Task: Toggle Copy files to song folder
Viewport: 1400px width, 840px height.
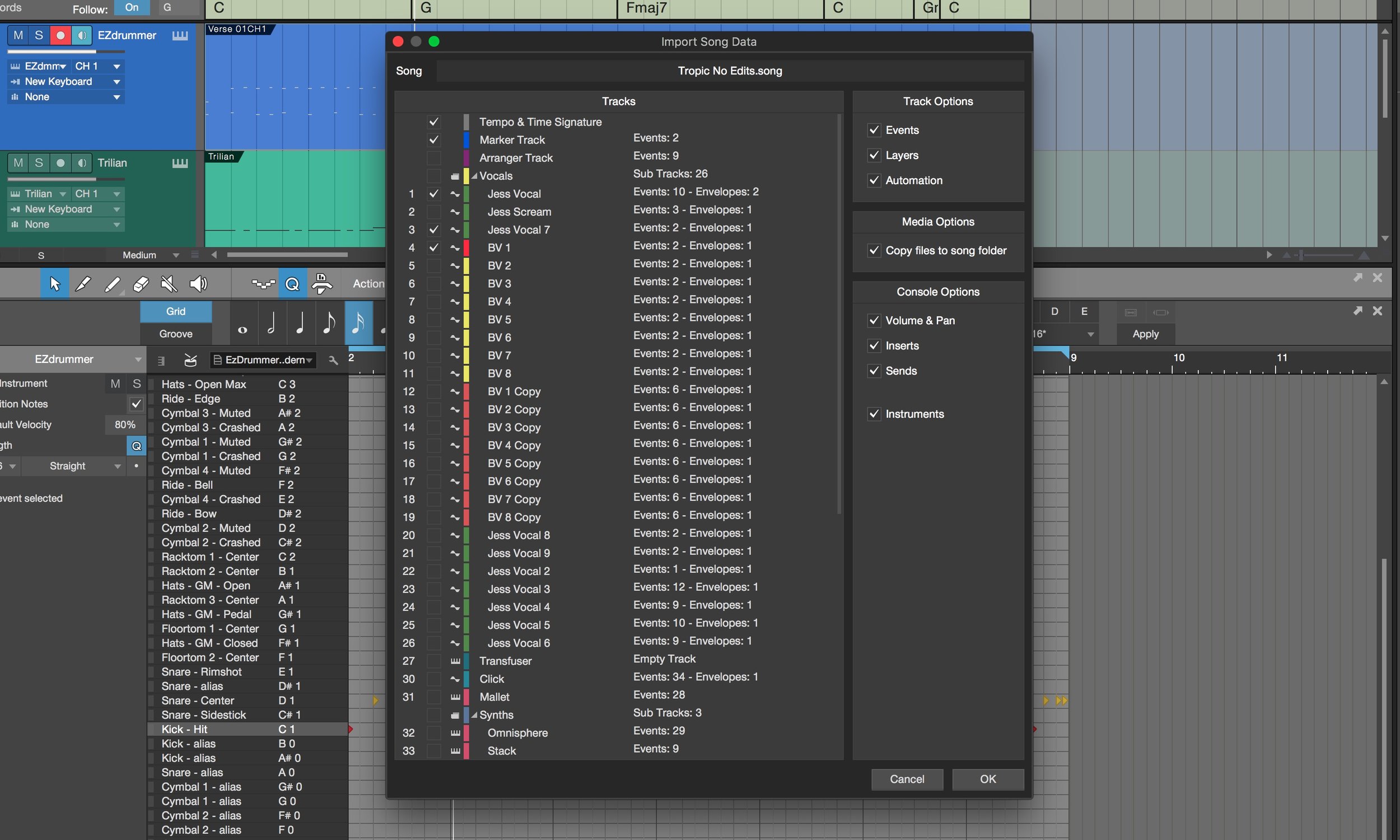Action: tap(874, 250)
